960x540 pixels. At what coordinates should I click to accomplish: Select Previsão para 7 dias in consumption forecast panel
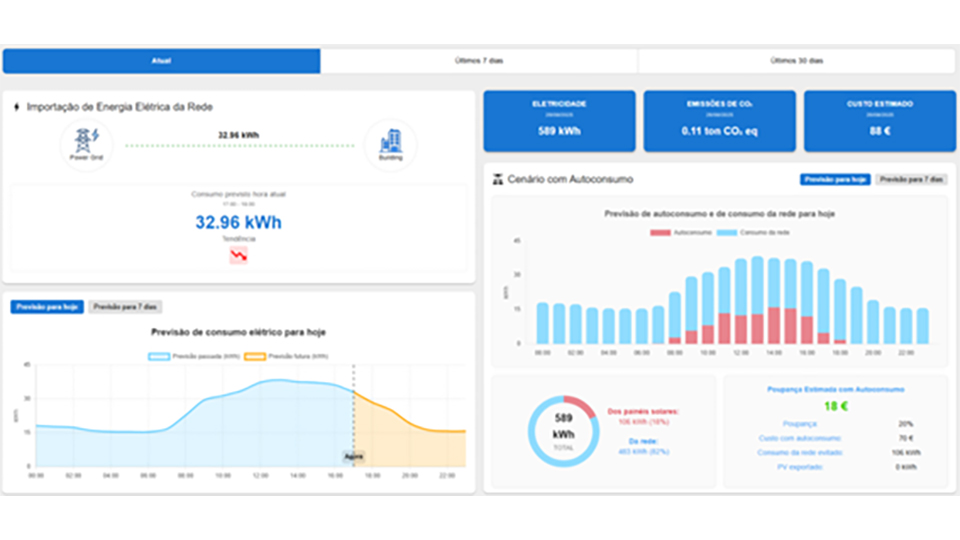126,307
